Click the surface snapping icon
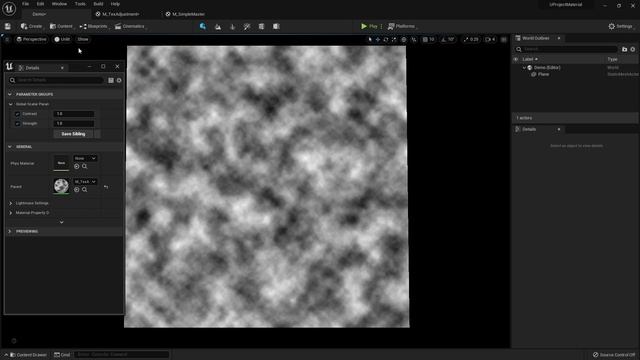 414,40
